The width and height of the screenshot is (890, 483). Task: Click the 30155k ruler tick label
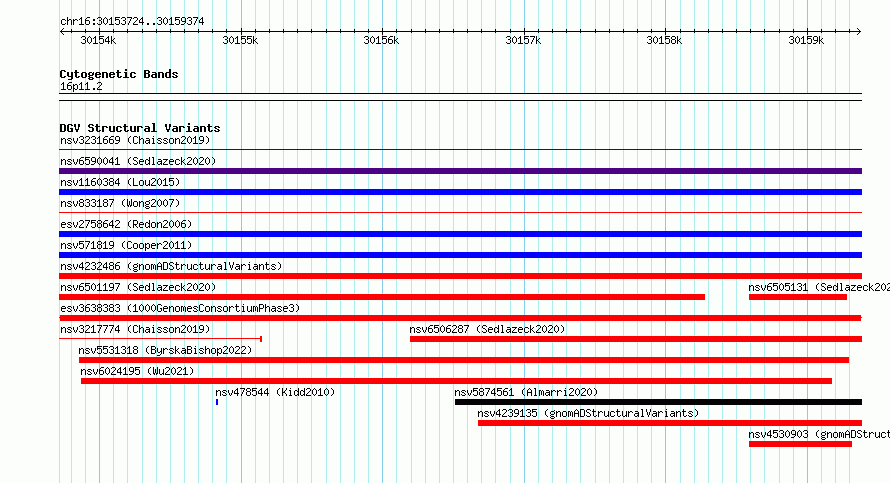point(240,40)
